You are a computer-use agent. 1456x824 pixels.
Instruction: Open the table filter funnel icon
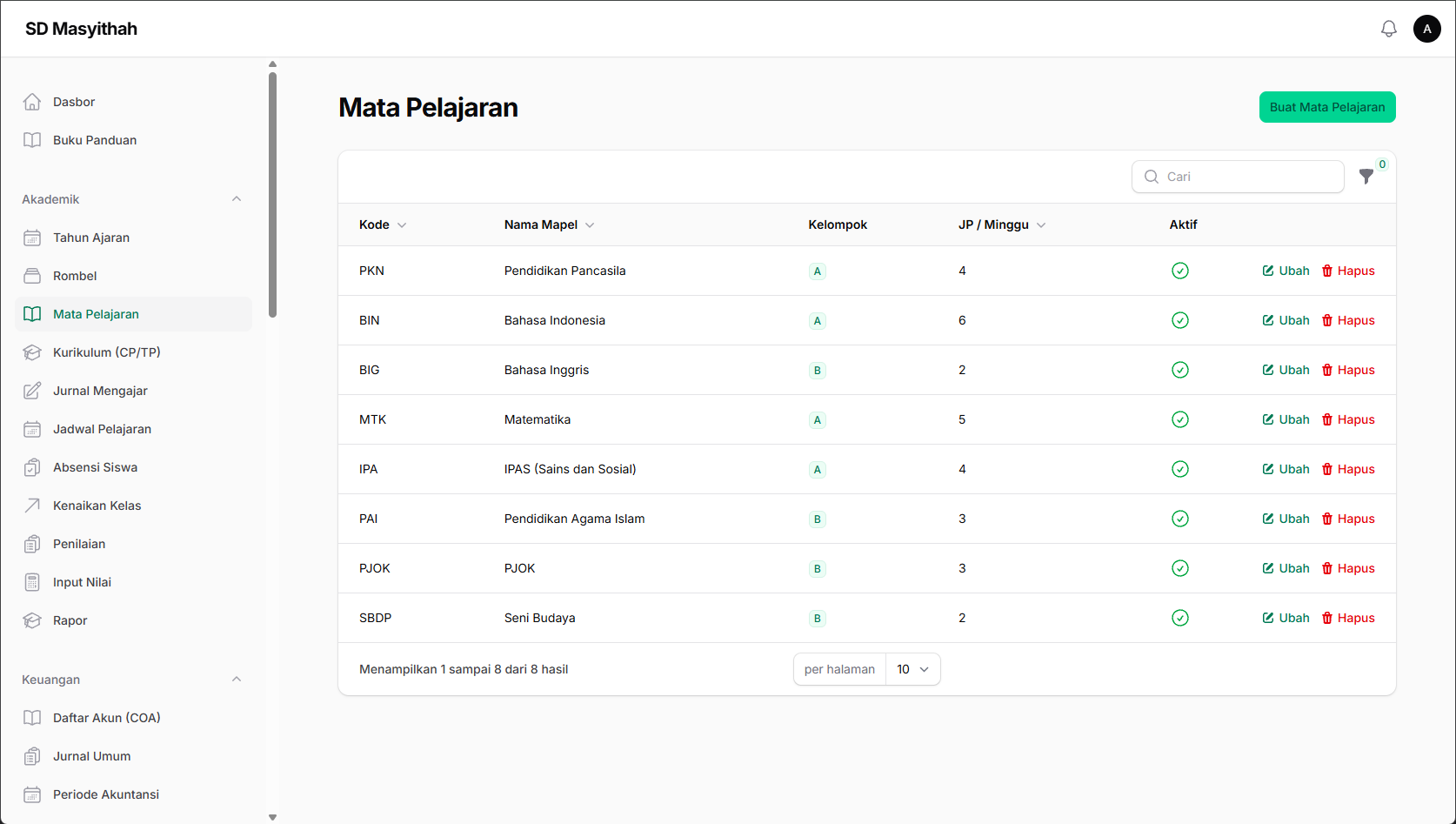(x=1366, y=177)
